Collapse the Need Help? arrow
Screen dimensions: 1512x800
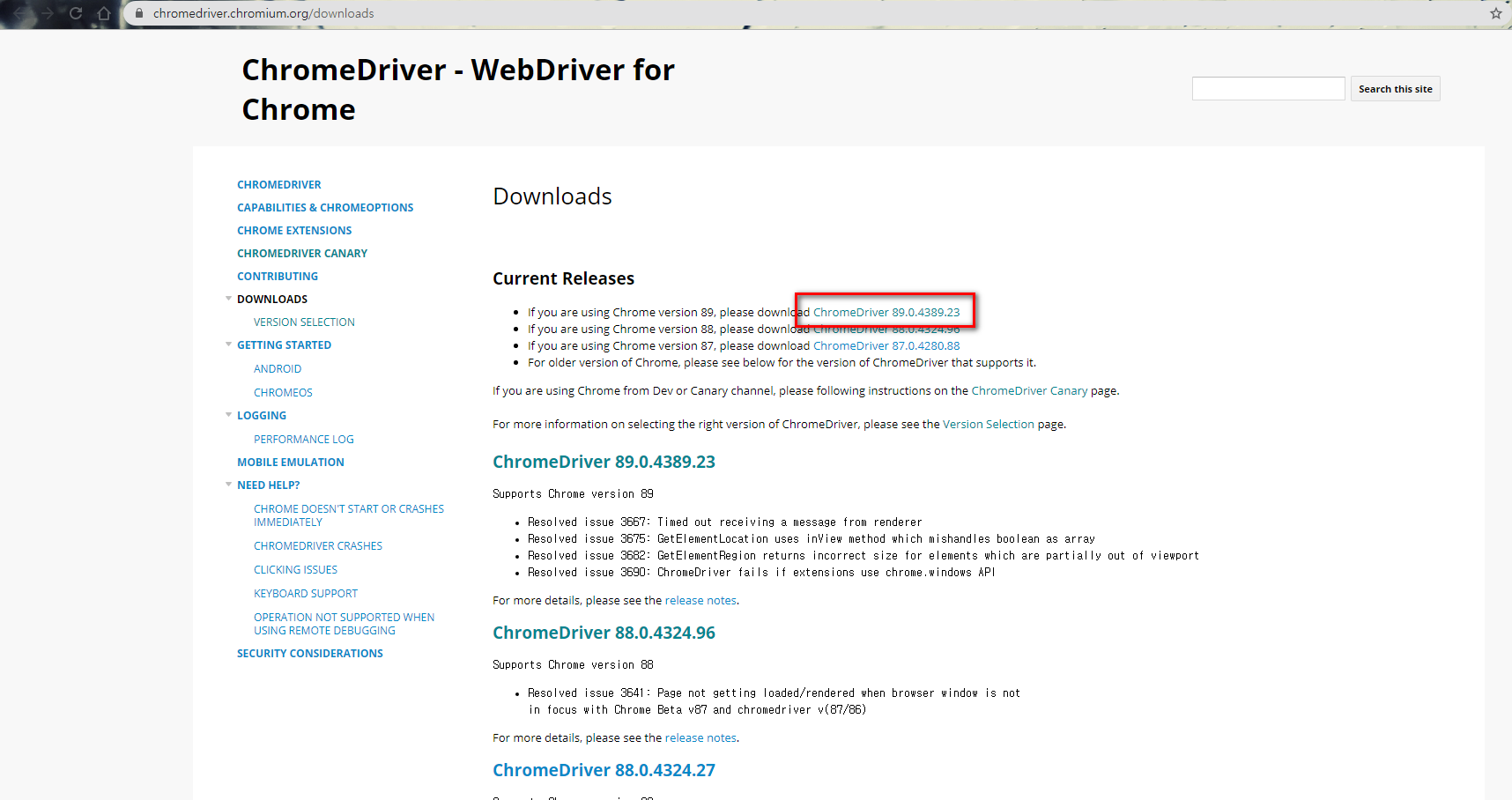click(x=229, y=485)
